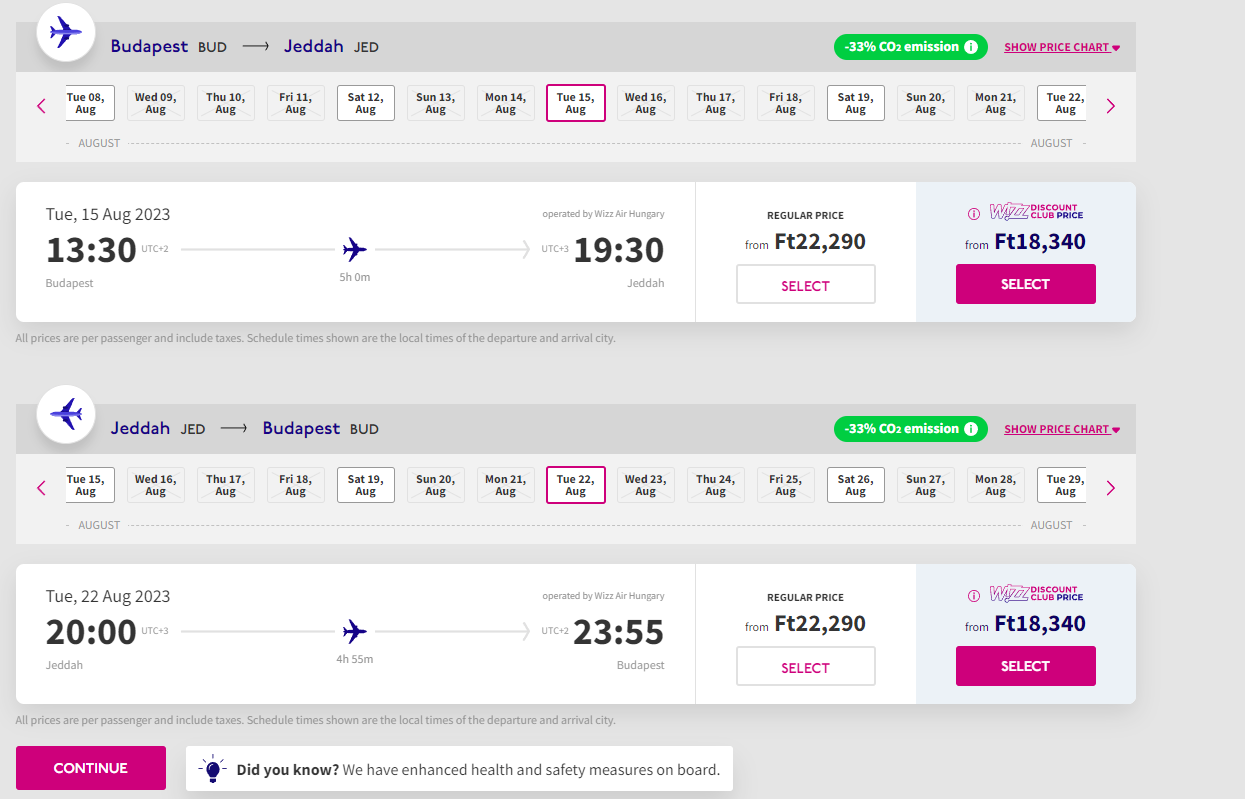1245x799 pixels.
Task: Show previous outbound dates with left arrow
Action: point(41,106)
